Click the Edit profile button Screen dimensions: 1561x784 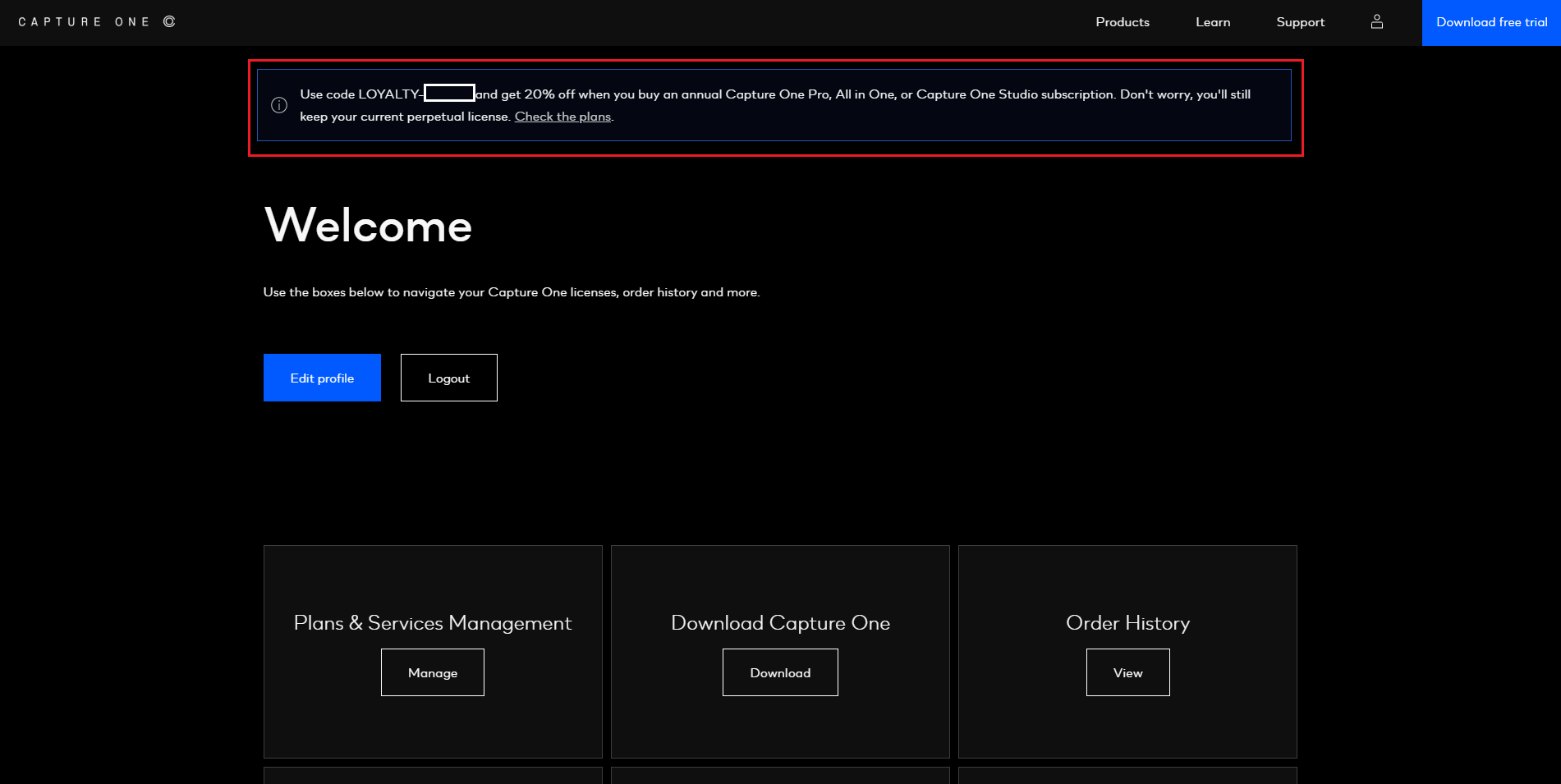click(x=322, y=378)
